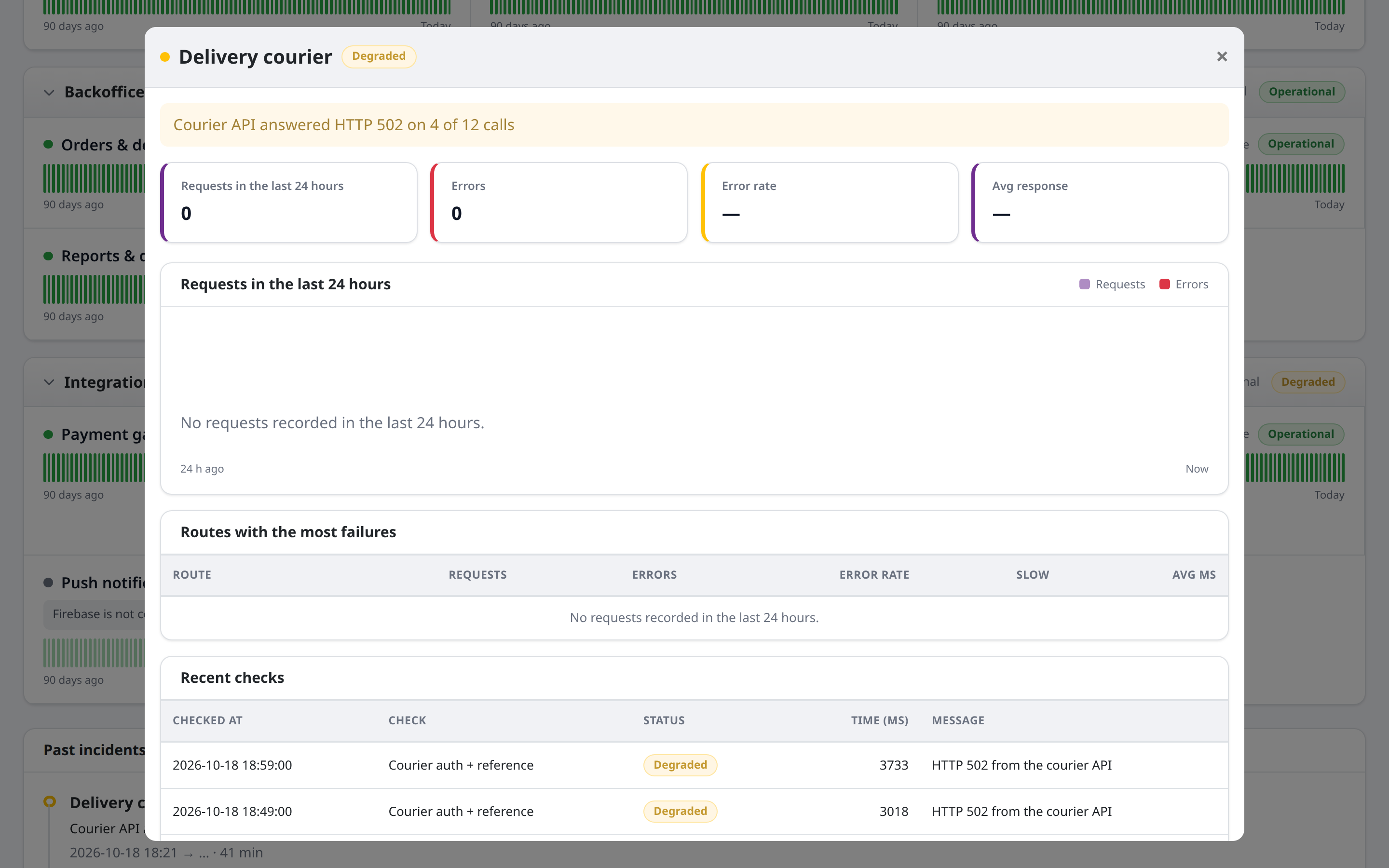
Task: Click the yellow status dot beside Delivery courier
Action: (165, 57)
